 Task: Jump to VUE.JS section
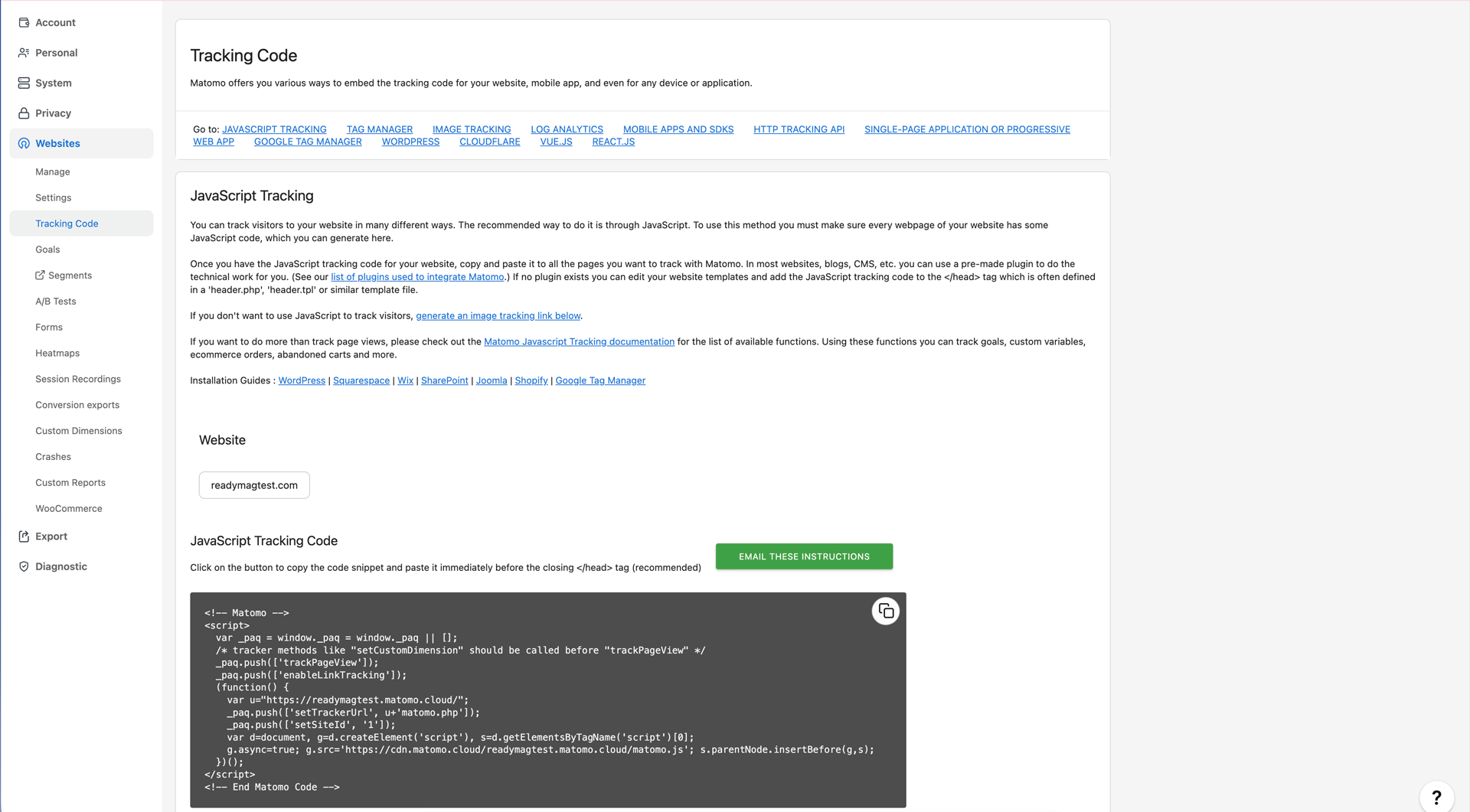[x=557, y=142]
